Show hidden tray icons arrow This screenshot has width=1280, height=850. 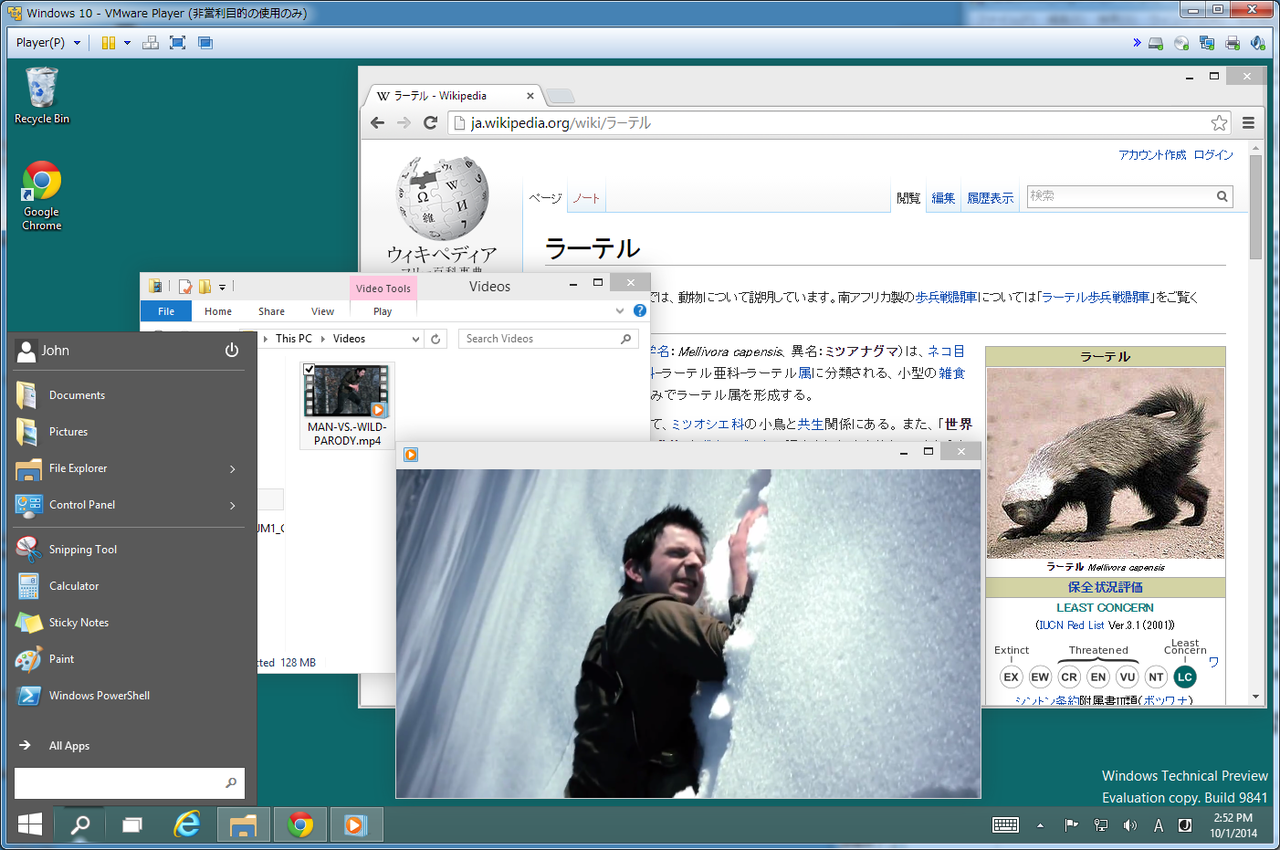pos(1040,826)
